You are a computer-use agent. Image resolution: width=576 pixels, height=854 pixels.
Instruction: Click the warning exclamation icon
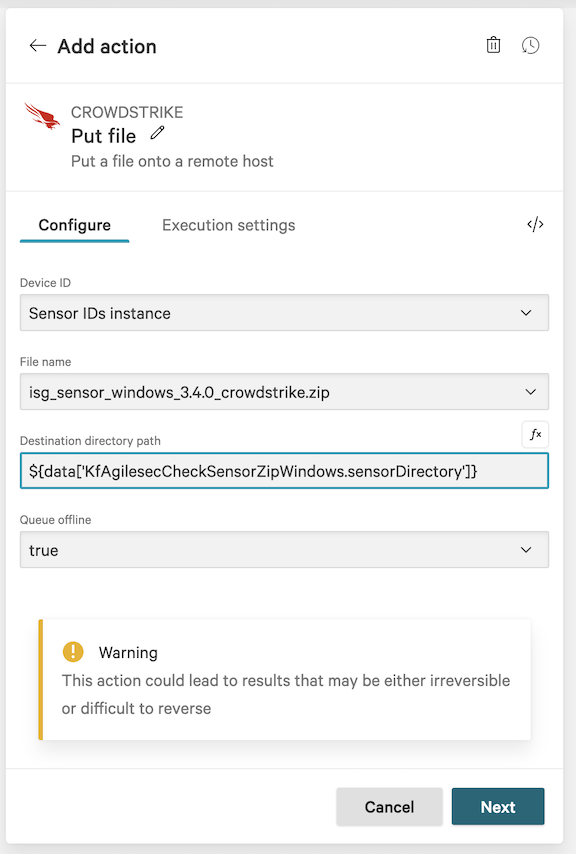pyautogui.click(x=72, y=651)
